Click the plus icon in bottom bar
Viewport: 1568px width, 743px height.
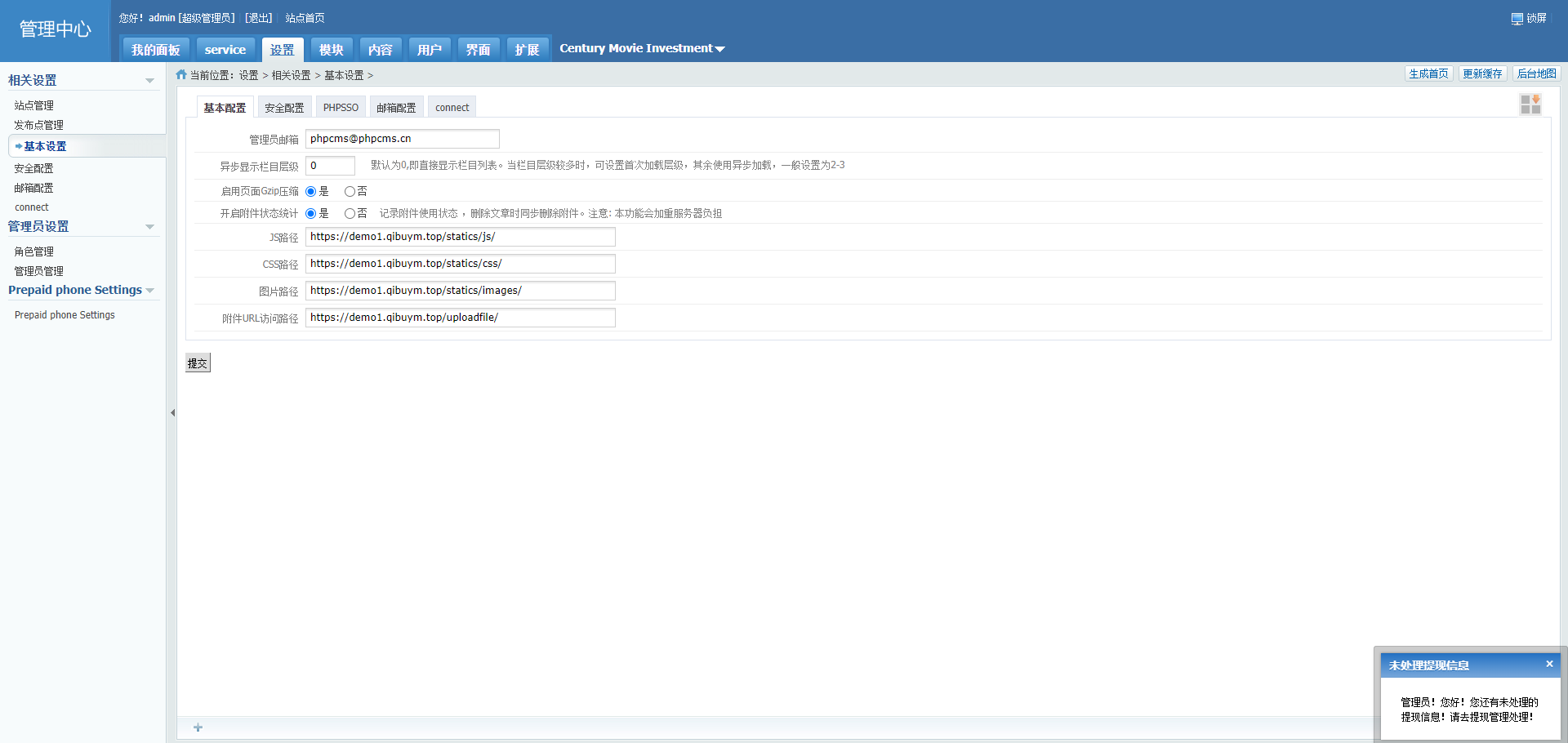coord(198,727)
